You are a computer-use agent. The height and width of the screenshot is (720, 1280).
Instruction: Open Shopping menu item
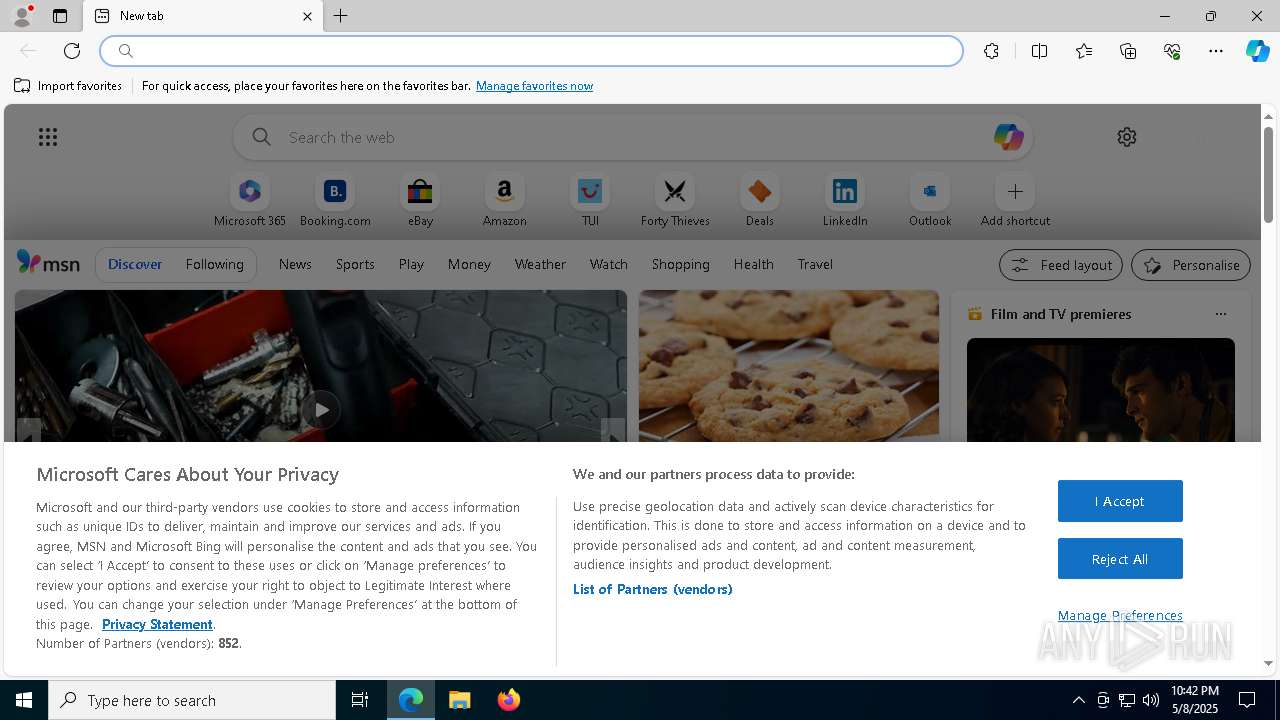681,264
